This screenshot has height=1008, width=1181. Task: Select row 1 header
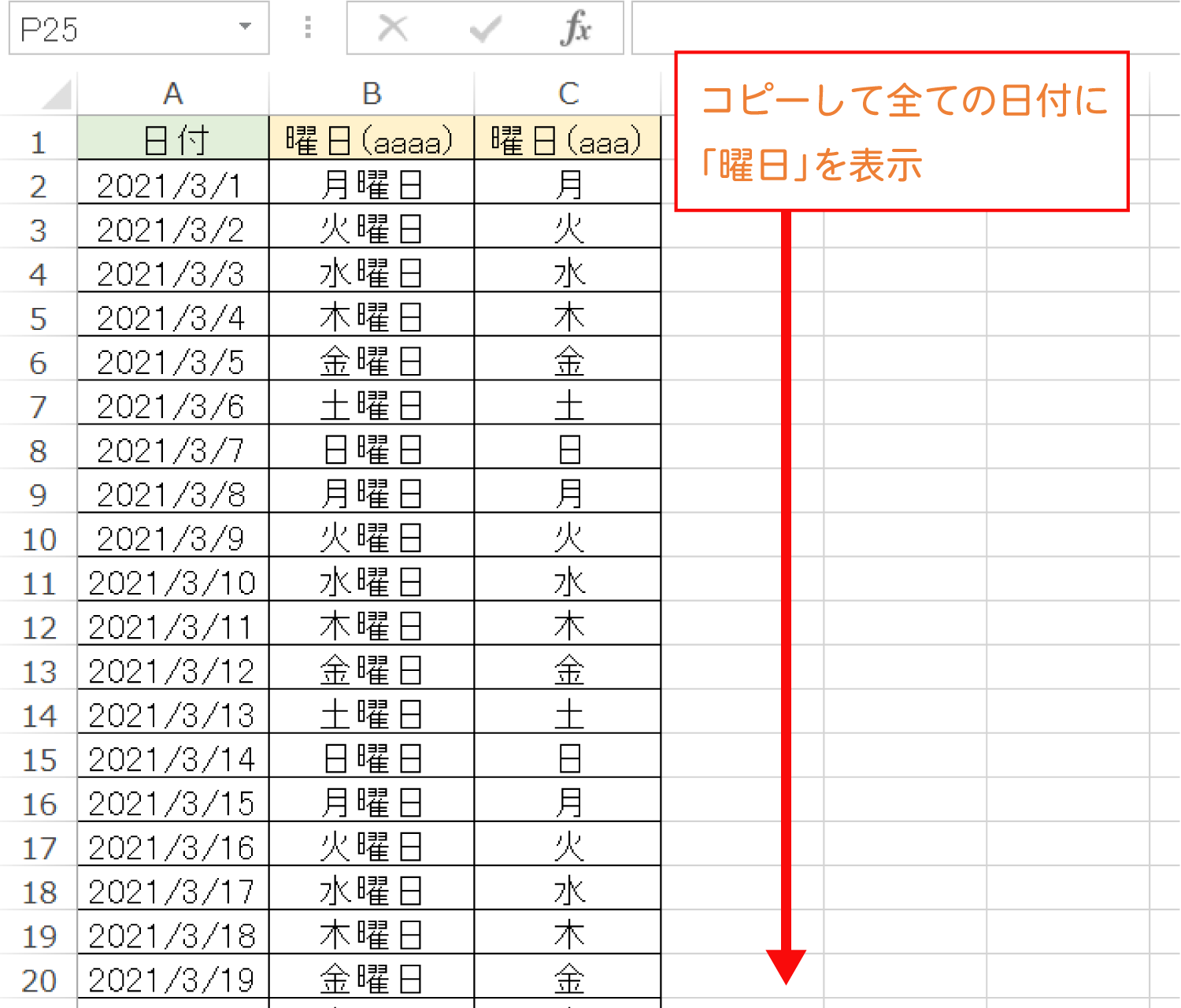[38, 143]
